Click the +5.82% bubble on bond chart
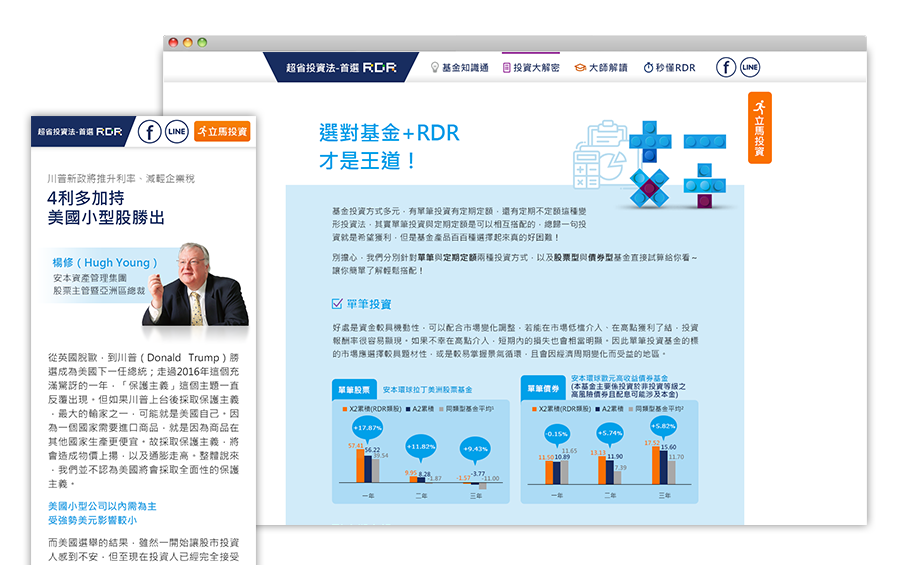The image size is (900, 565). click(663, 427)
